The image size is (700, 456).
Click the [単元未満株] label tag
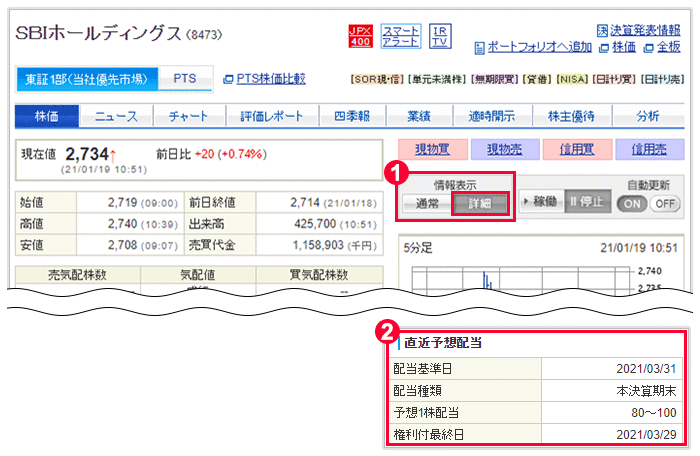[438, 79]
